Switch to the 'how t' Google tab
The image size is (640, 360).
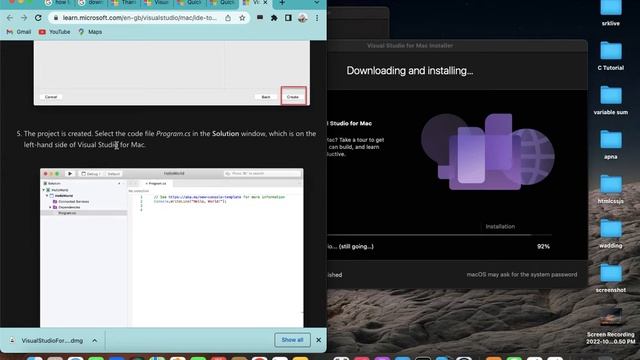(58, 3)
